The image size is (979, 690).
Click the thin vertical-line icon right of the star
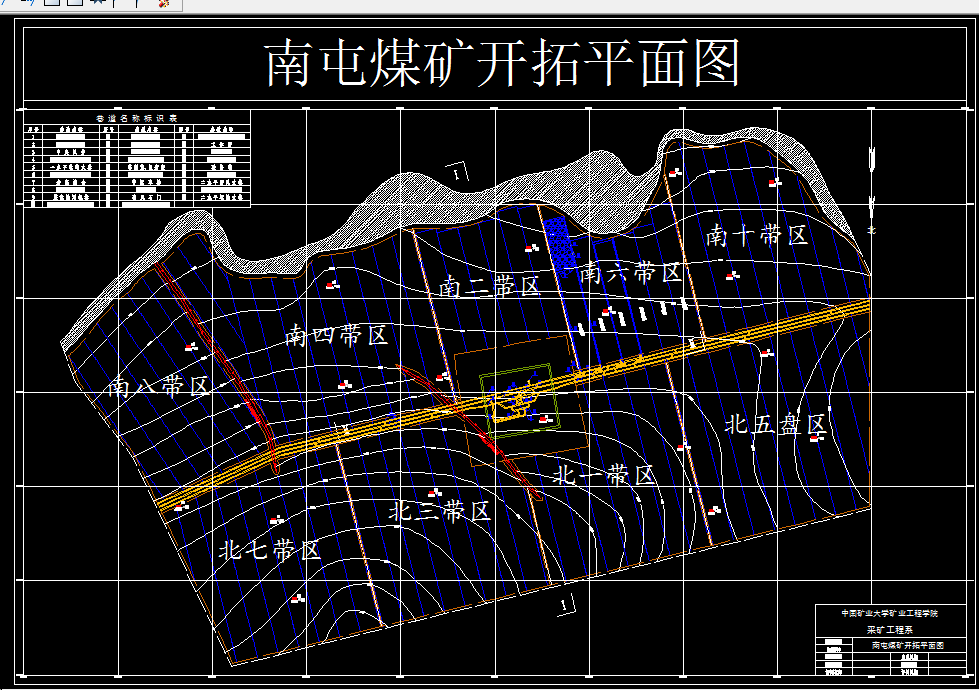click(x=136, y=5)
